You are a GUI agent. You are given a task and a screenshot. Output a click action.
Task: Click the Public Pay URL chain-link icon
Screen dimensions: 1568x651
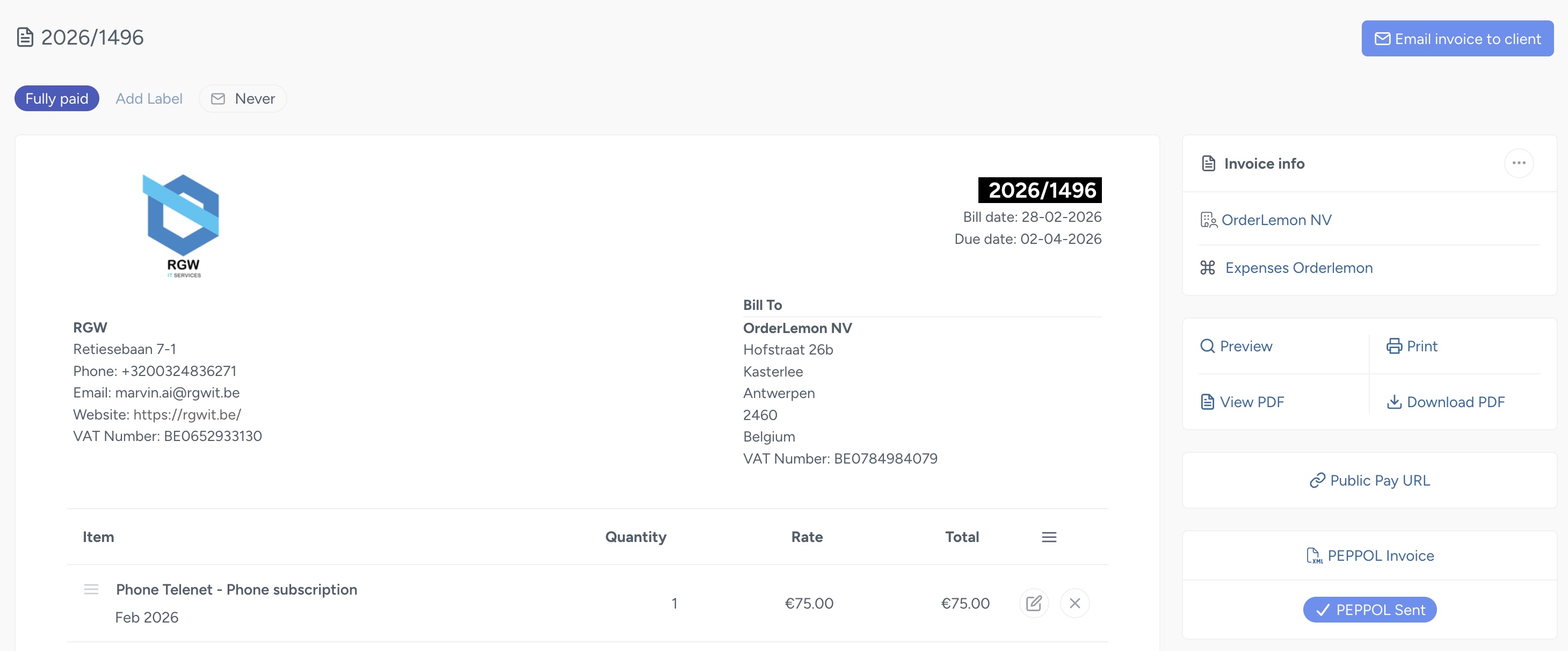(x=1317, y=481)
